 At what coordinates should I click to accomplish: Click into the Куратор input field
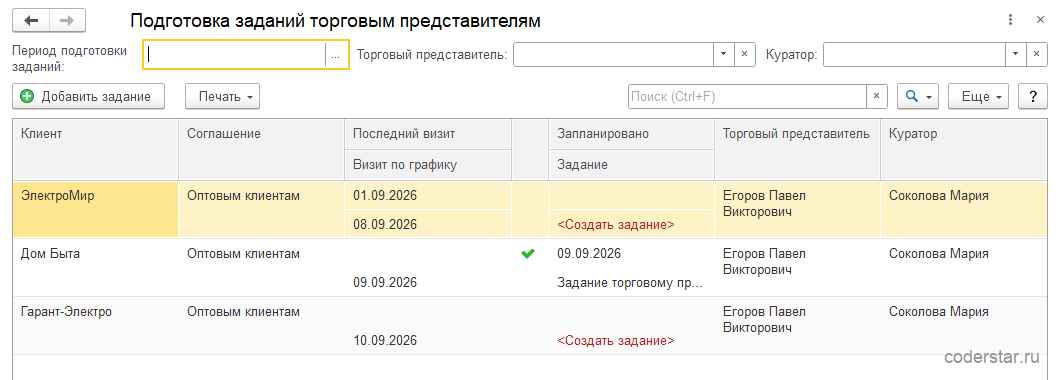point(914,54)
